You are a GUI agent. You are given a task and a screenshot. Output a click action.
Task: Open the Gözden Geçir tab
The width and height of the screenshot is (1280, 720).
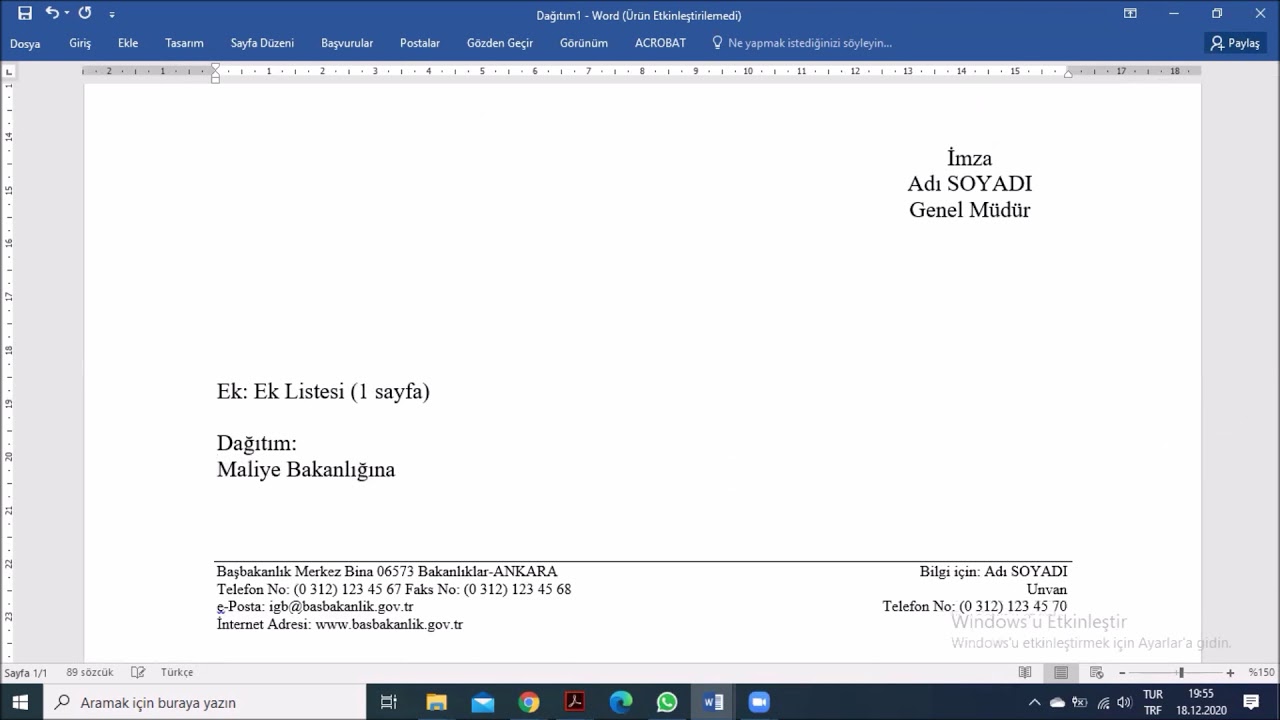point(500,43)
